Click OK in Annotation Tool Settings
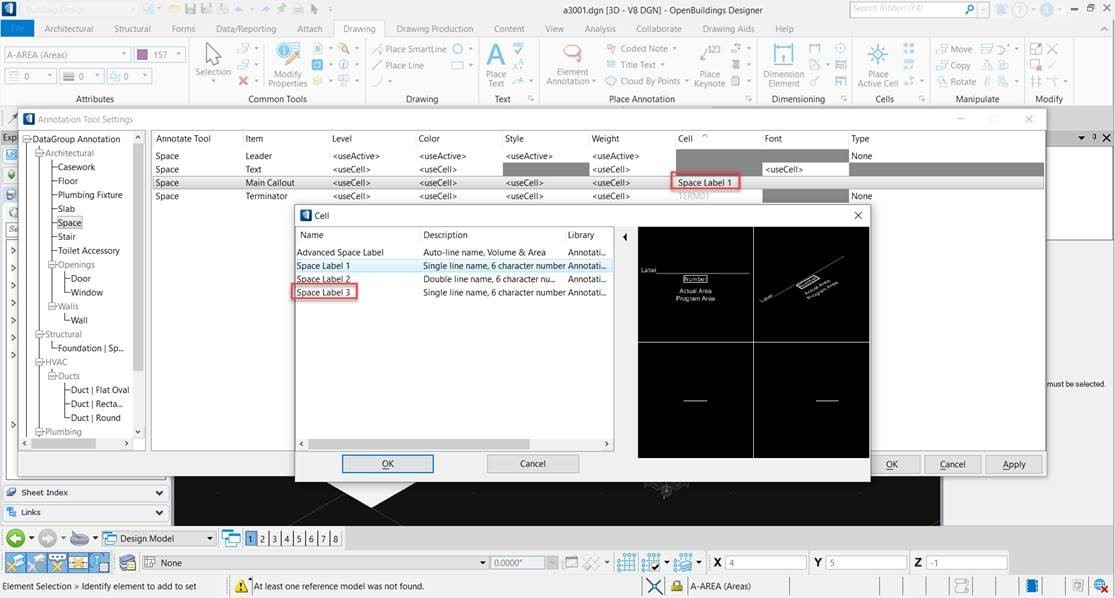This screenshot has width=1115, height=598. (x=892, y=464)
